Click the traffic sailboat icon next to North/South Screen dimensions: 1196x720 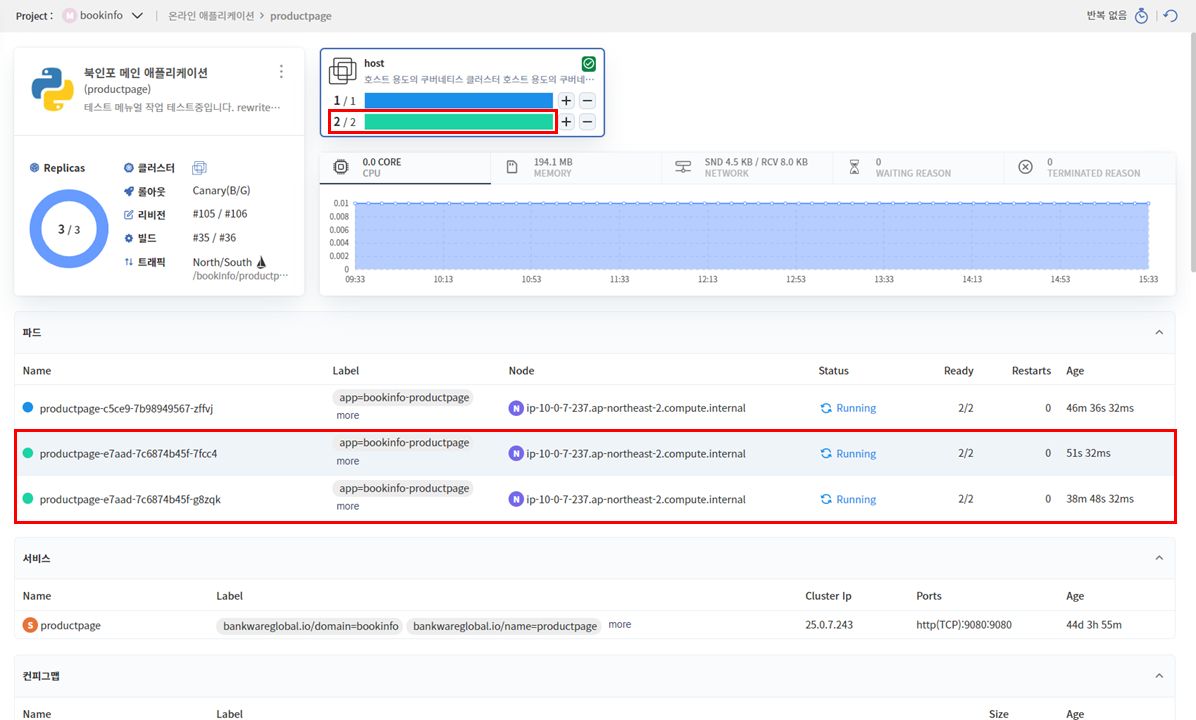click(262, 262)
